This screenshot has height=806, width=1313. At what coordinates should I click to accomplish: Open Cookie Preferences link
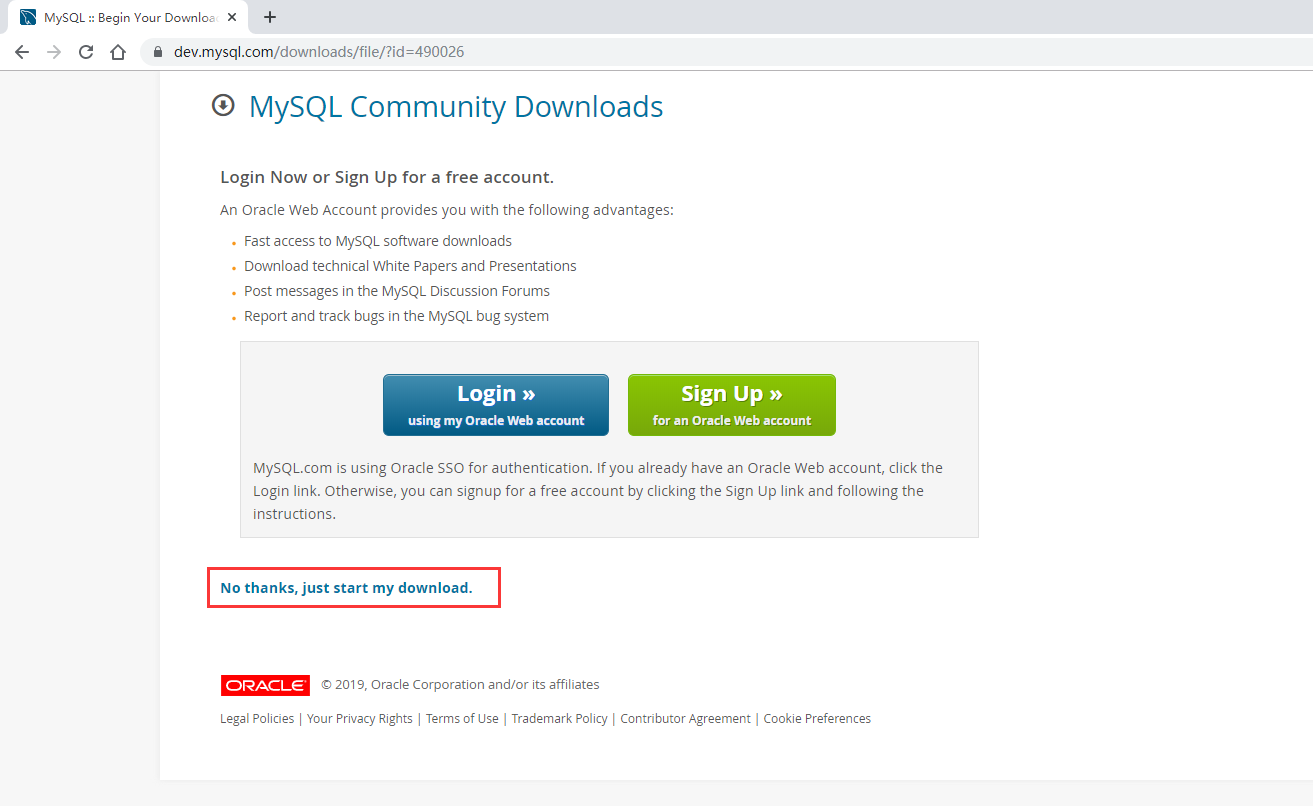[817, 718]
